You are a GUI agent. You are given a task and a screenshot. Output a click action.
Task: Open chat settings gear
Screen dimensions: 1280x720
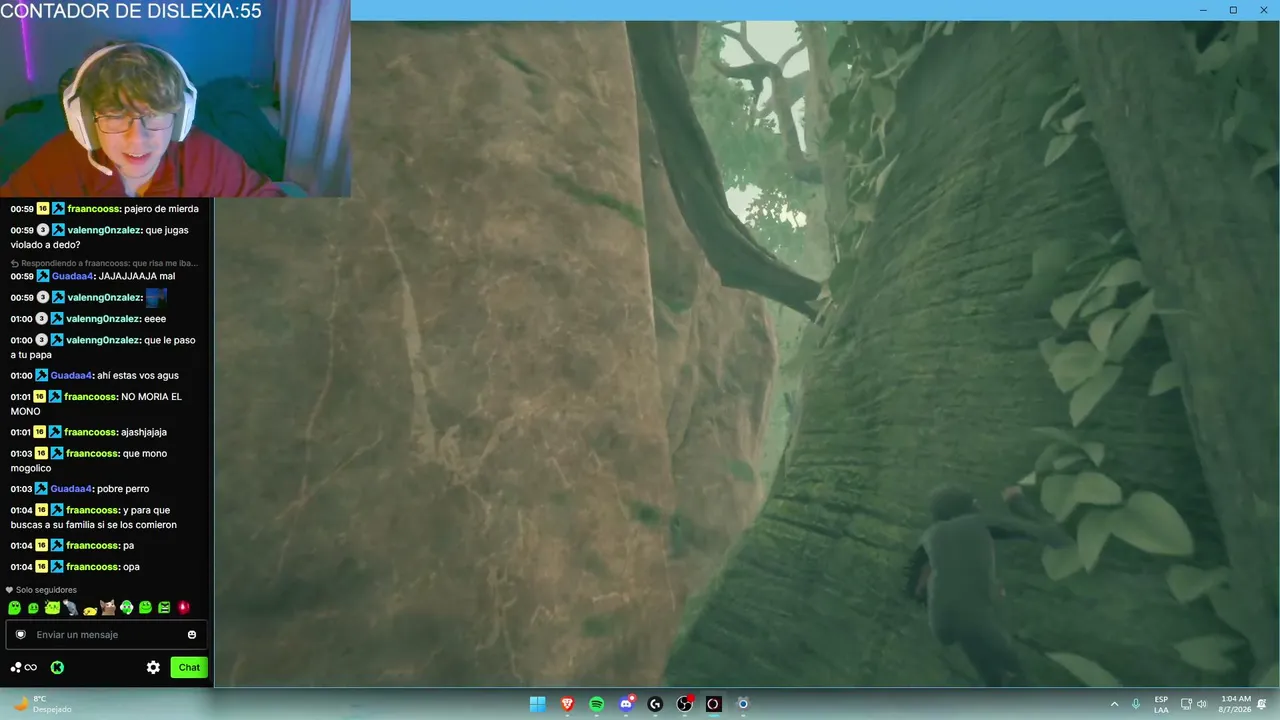(x=153, y=667)
